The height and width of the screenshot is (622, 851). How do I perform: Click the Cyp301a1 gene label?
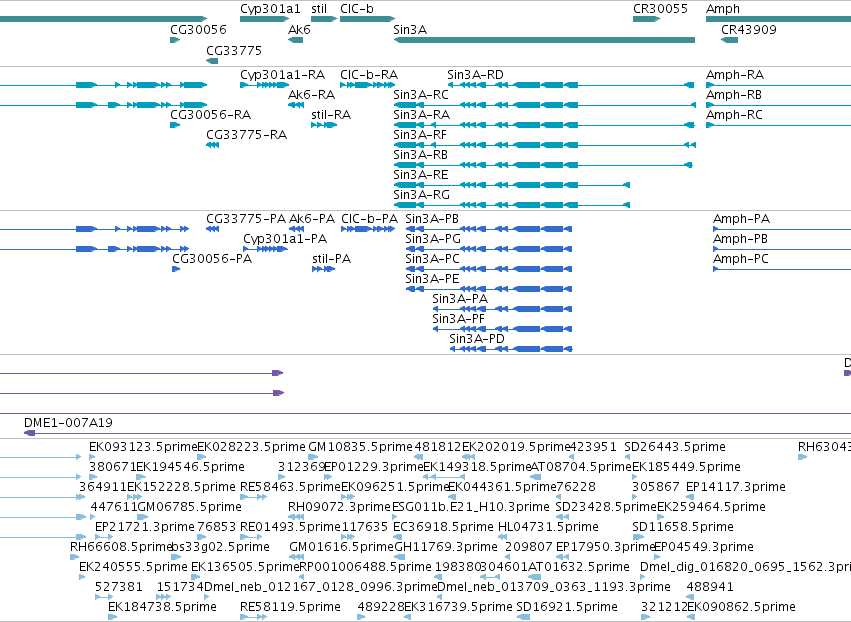[x=270, y=9]
